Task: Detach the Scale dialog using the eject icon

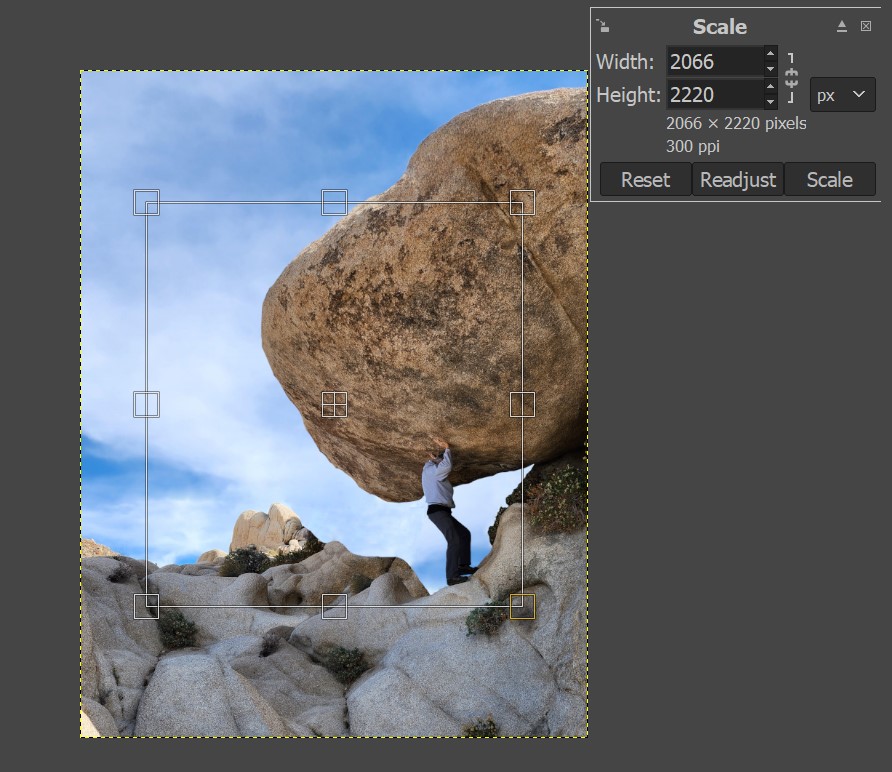Action: [x=842, y=26]
